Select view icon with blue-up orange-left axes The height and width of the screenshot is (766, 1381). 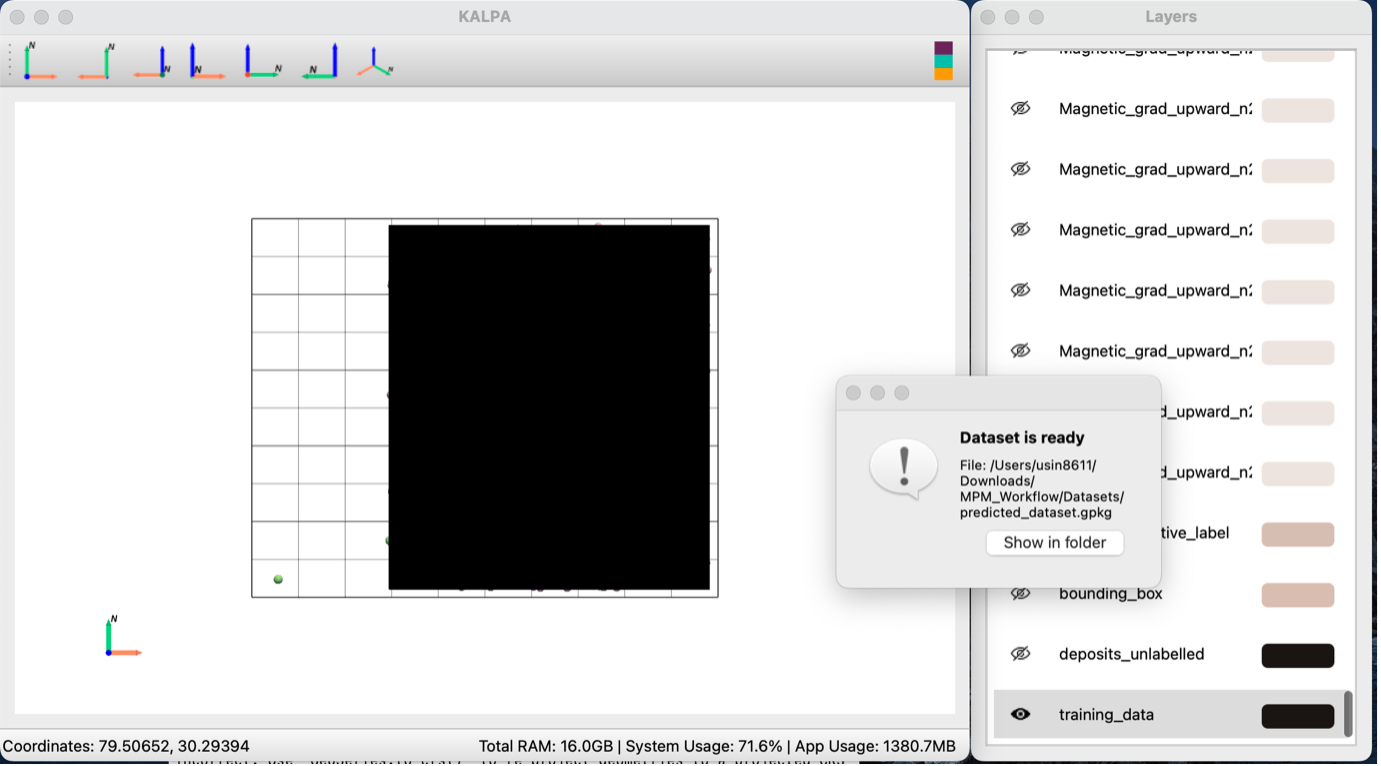pos(152,61)
